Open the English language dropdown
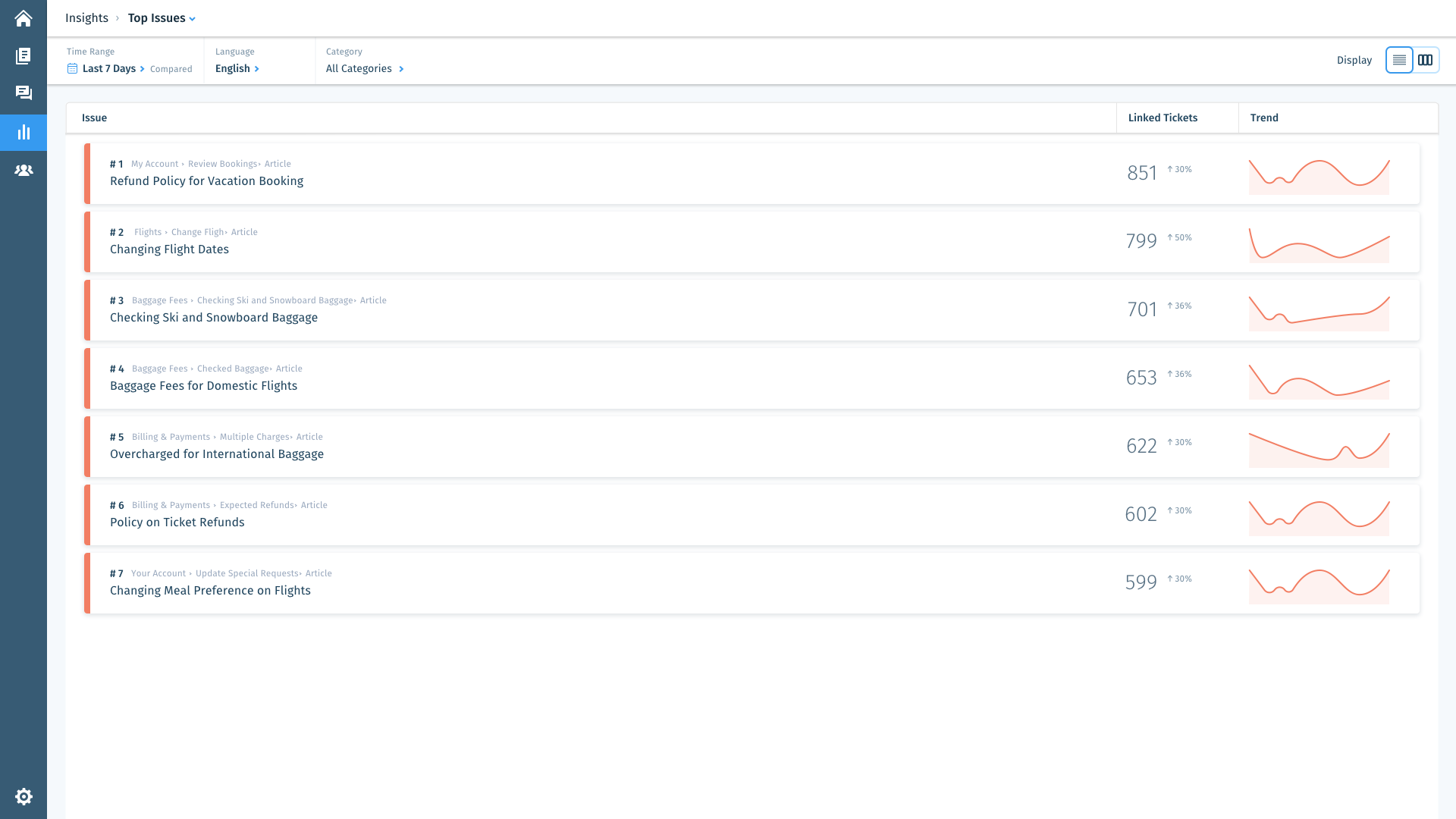Screen dimensions: 1456x819 237,68
